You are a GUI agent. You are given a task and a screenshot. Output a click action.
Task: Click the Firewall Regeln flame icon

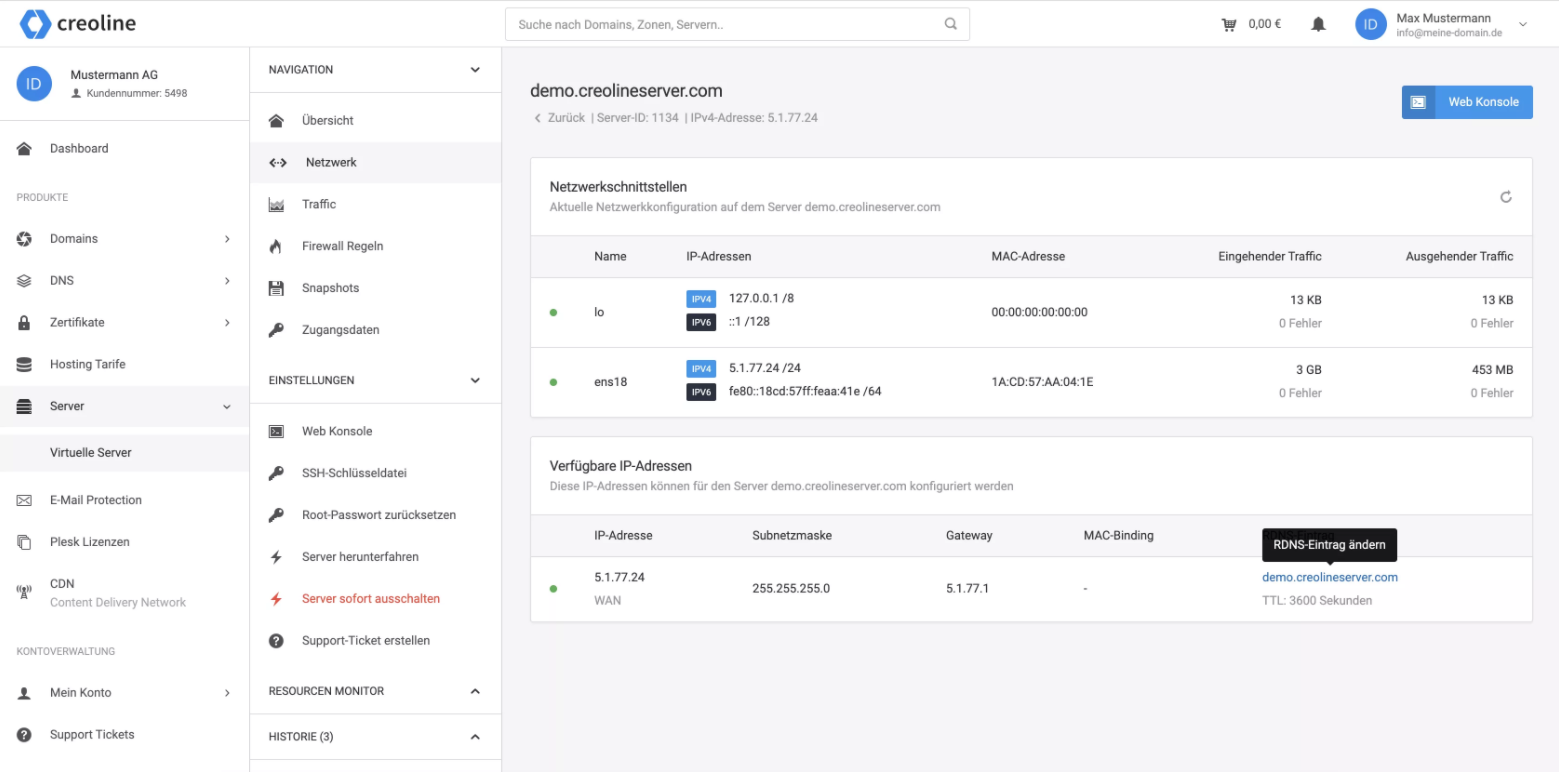(277, 247)
